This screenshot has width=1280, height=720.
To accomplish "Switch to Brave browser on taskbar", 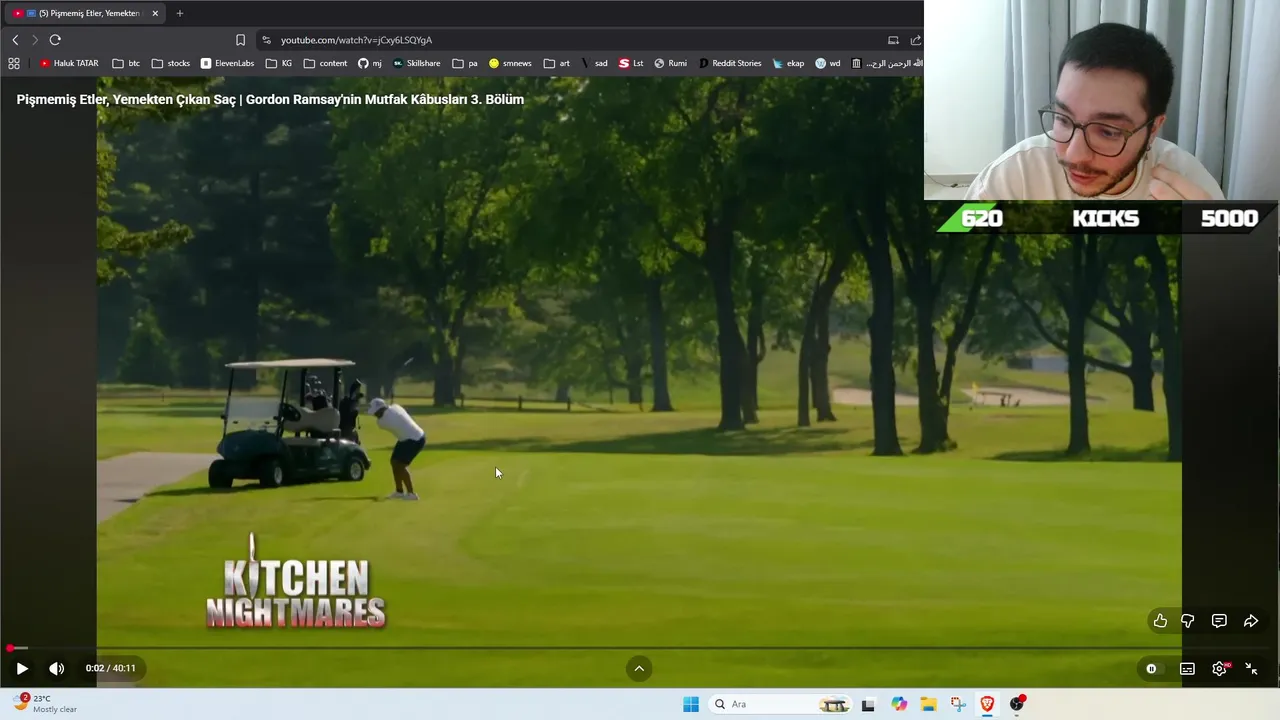I will [x=987, y=704].
